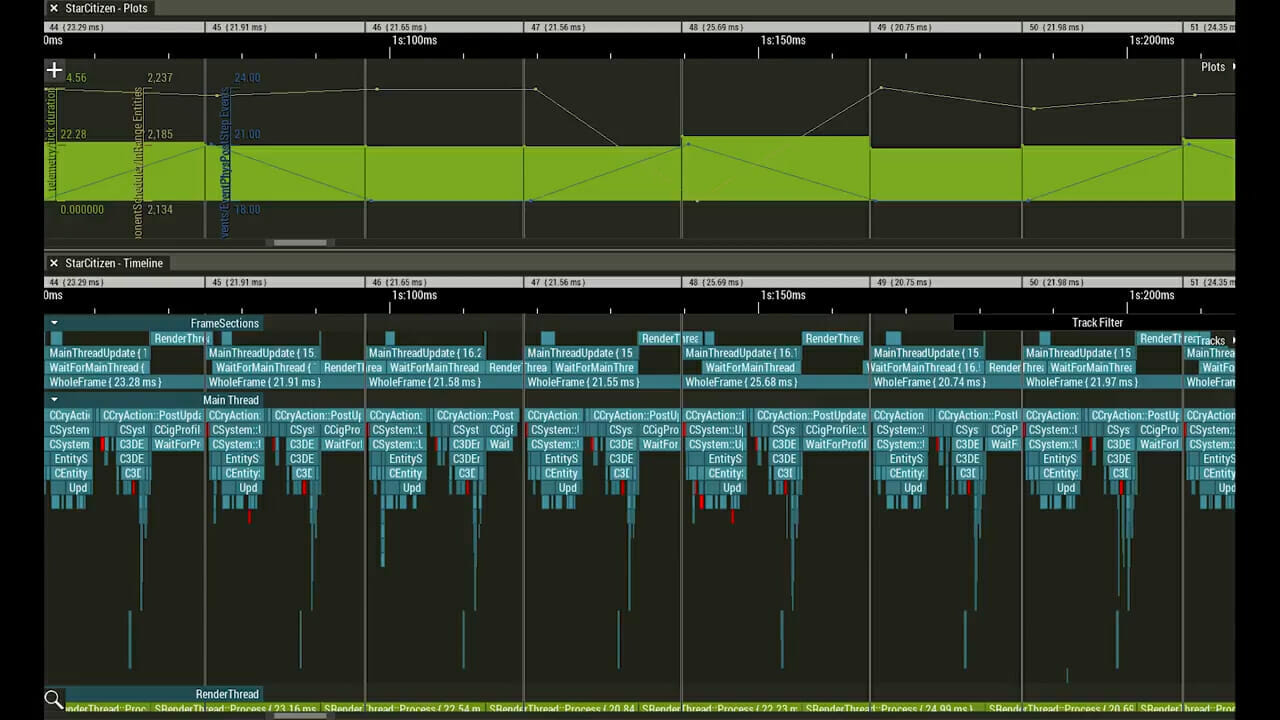1280x720 pixels.
Task: Click the Plots panel horizontal scrollbar thumb
Action: point(300,242)
